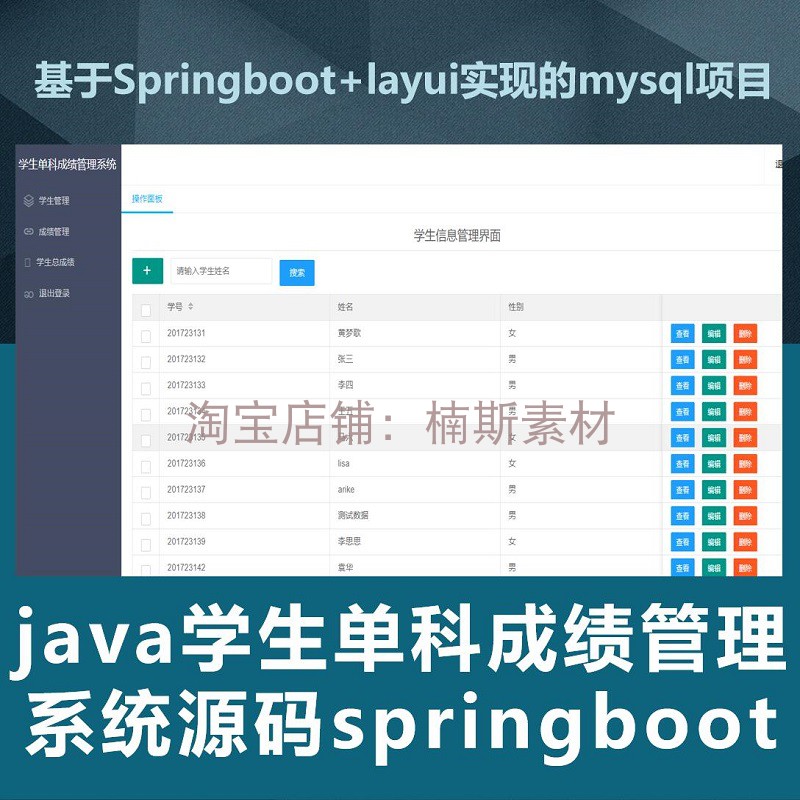The width and height of the screenshot is (800, 800).
Task: Select 退出登录 in the sidebar
Action: coord(54,293)
